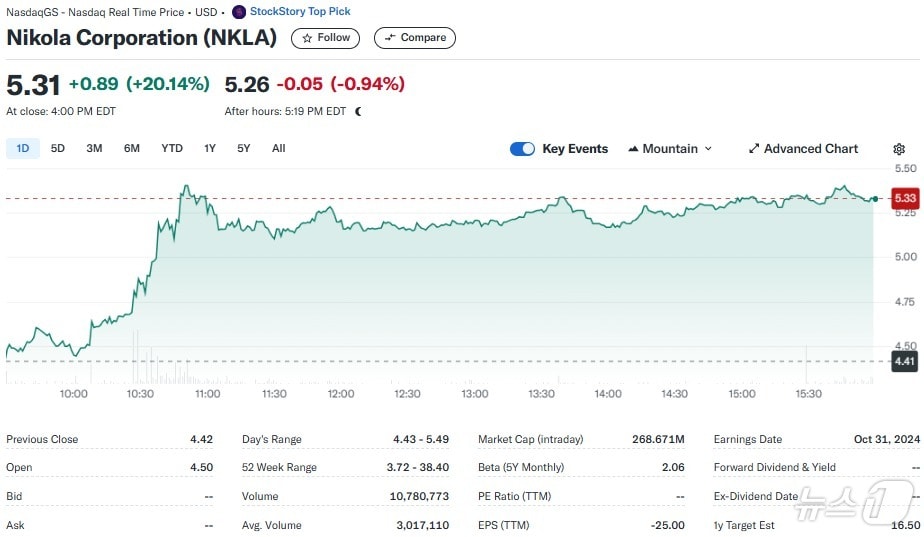Select the 1Y time range
924x537 pixels.
pos(210,148)
